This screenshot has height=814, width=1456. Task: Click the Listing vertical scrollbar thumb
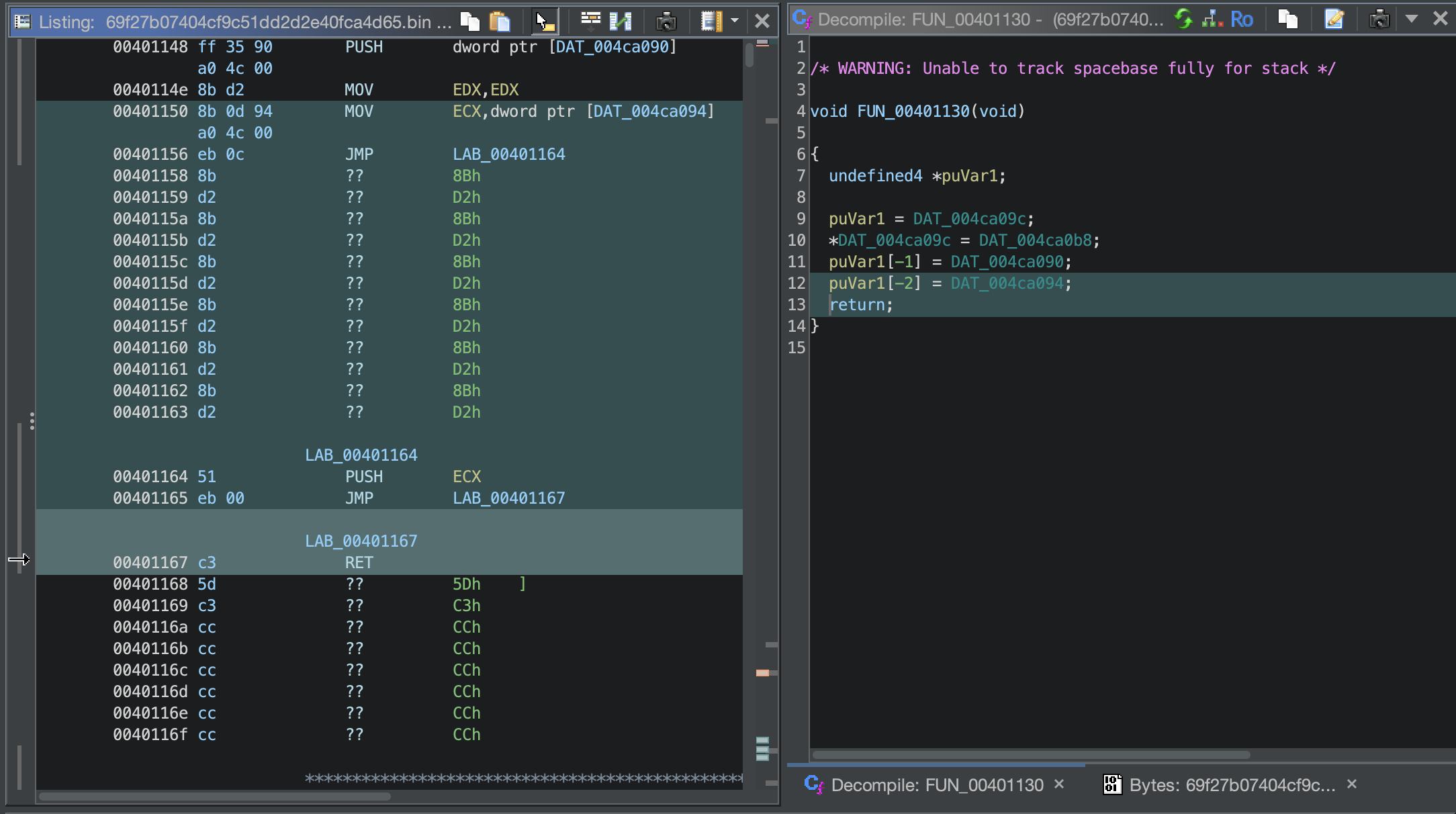point(749,54)
